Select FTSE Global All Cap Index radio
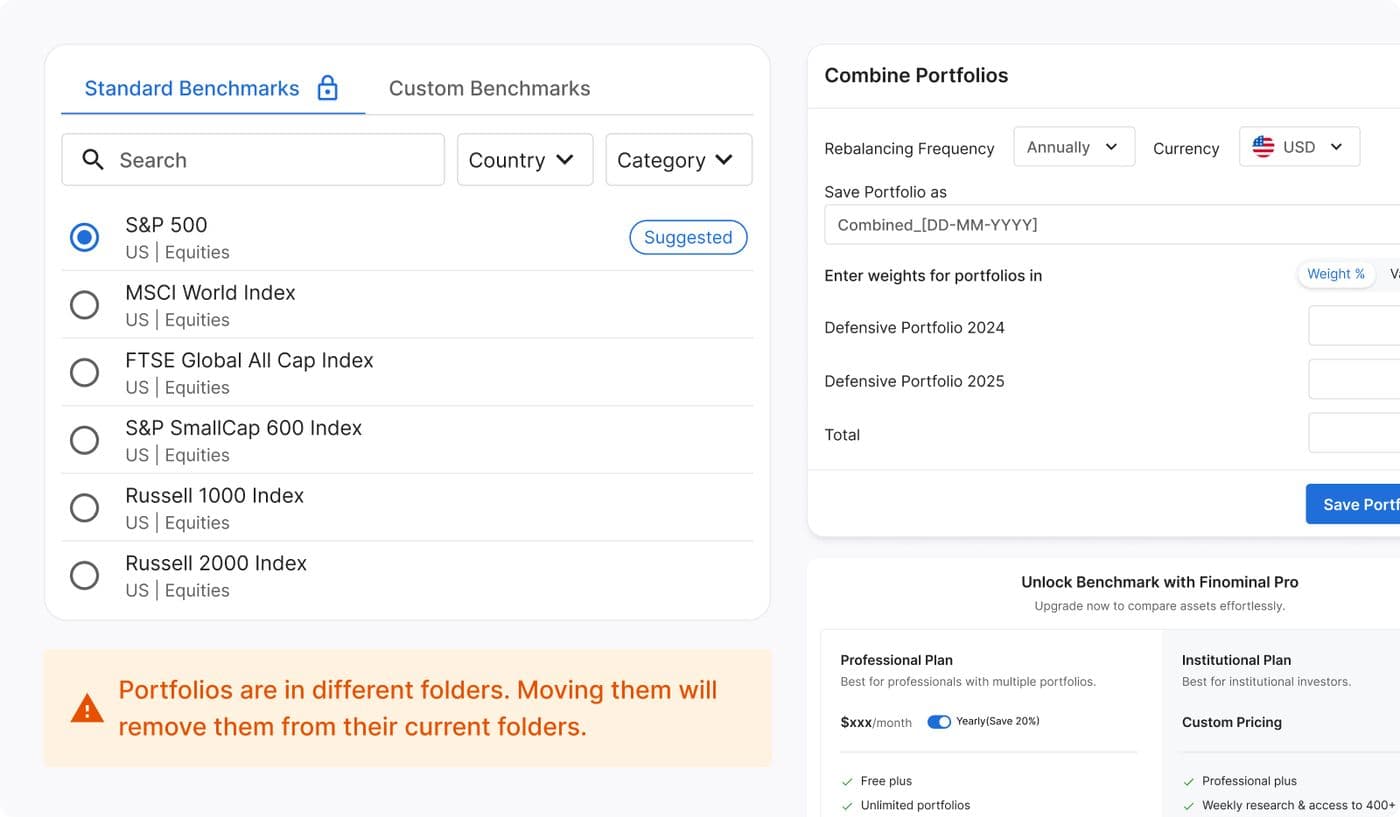The height and width of the screenshot is (817, 1400). [x=84, y=372]
